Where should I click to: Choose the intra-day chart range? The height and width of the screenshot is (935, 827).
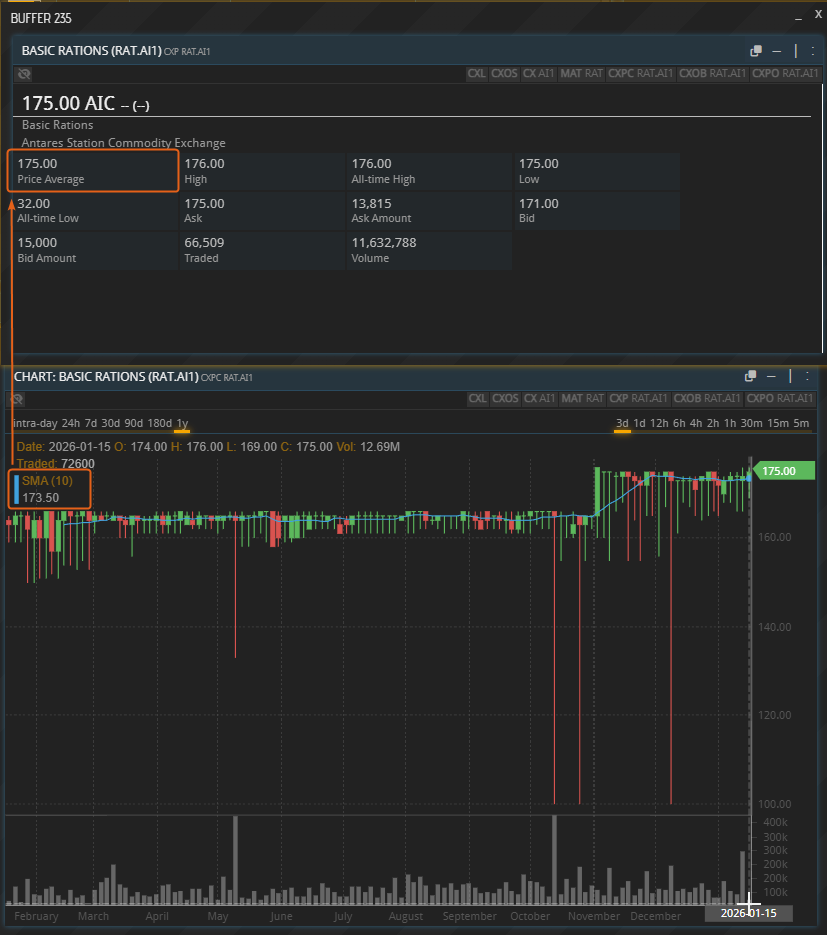[34, 423]
